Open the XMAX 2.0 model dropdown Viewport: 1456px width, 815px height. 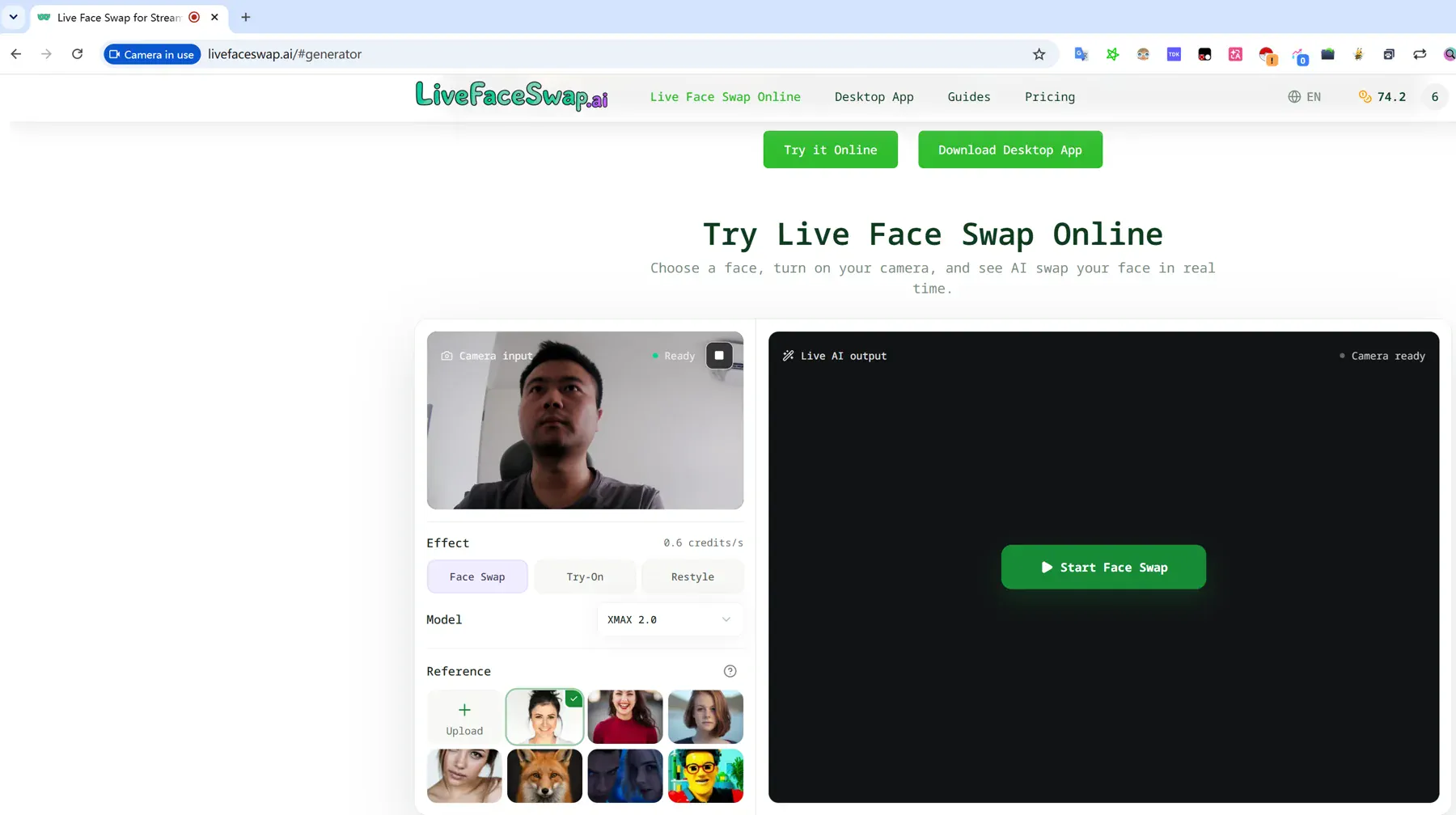(x=670, y=619)
